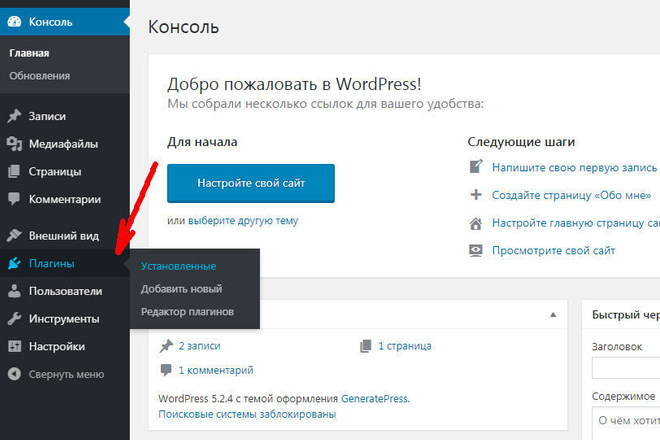Open the 1 страница link
The height and width of the screenshot is (440, 660).
[405, 346]
